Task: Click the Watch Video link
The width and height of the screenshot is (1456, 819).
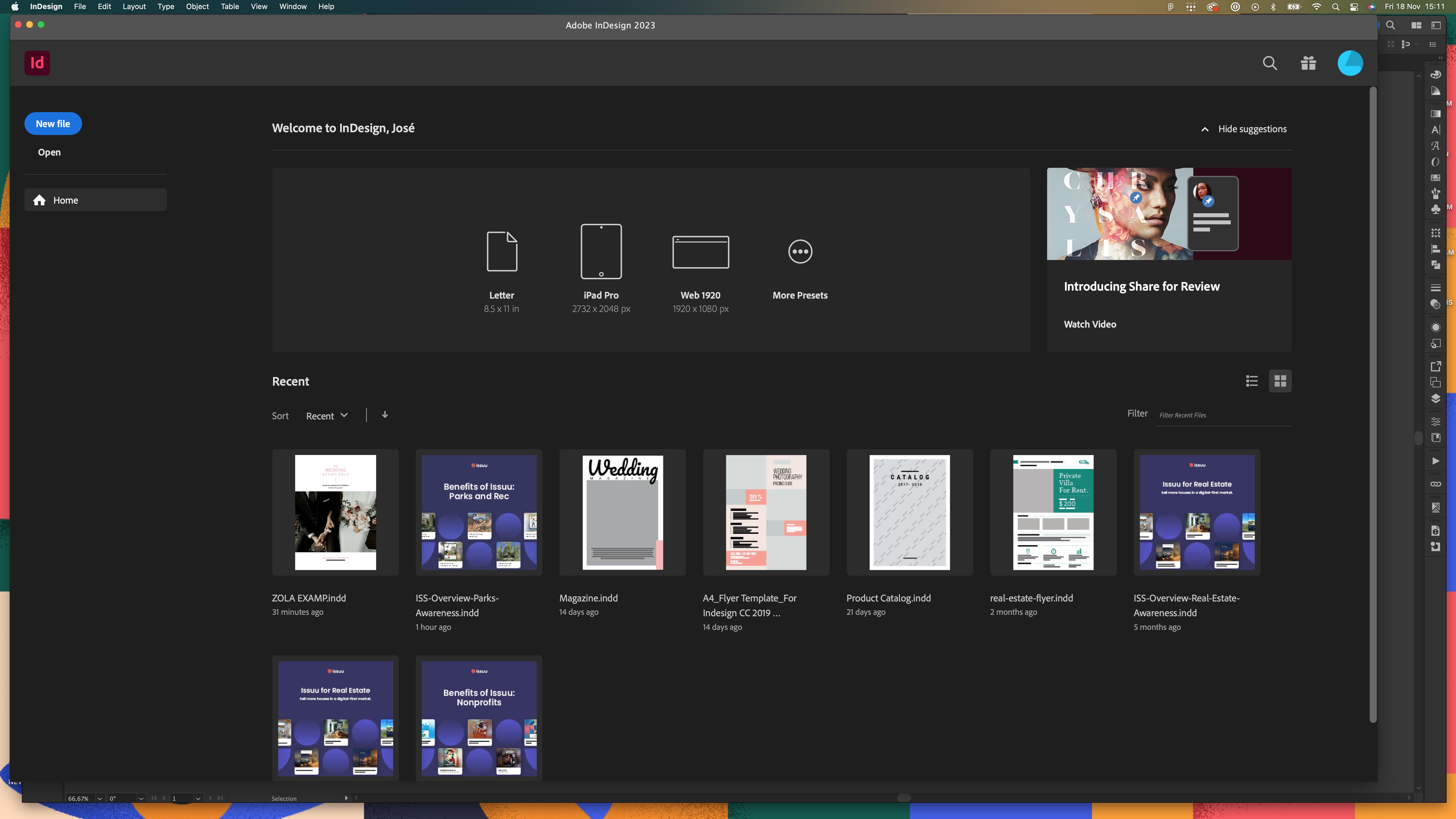Action: (1090, 324)
